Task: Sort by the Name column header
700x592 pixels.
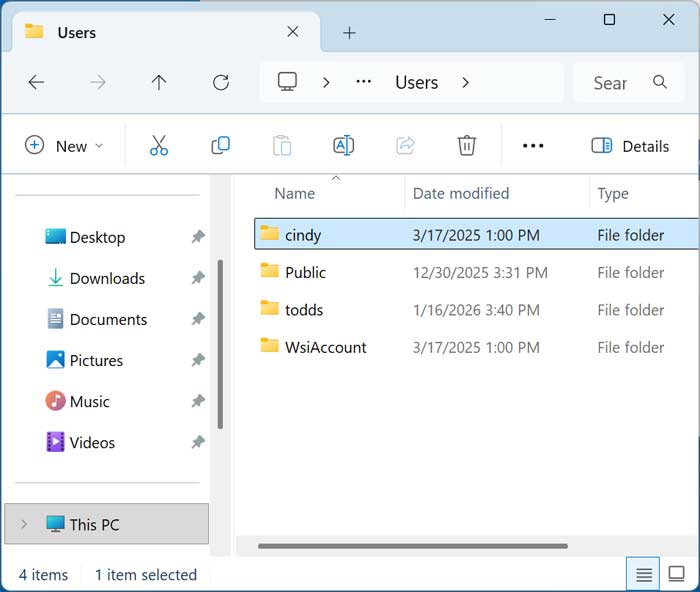Action: point(295,193)
